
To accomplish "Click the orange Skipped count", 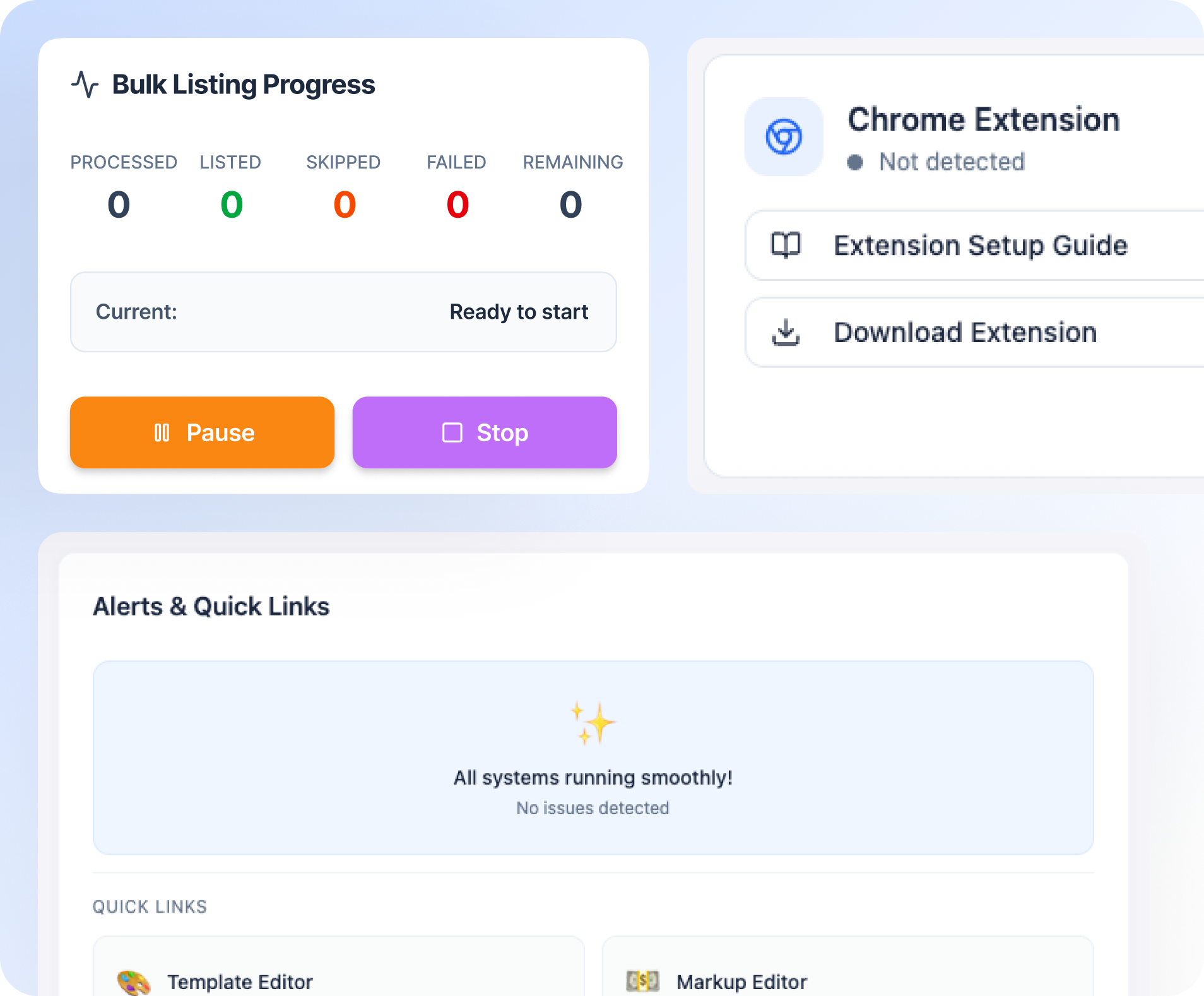I will click(345, 205).
